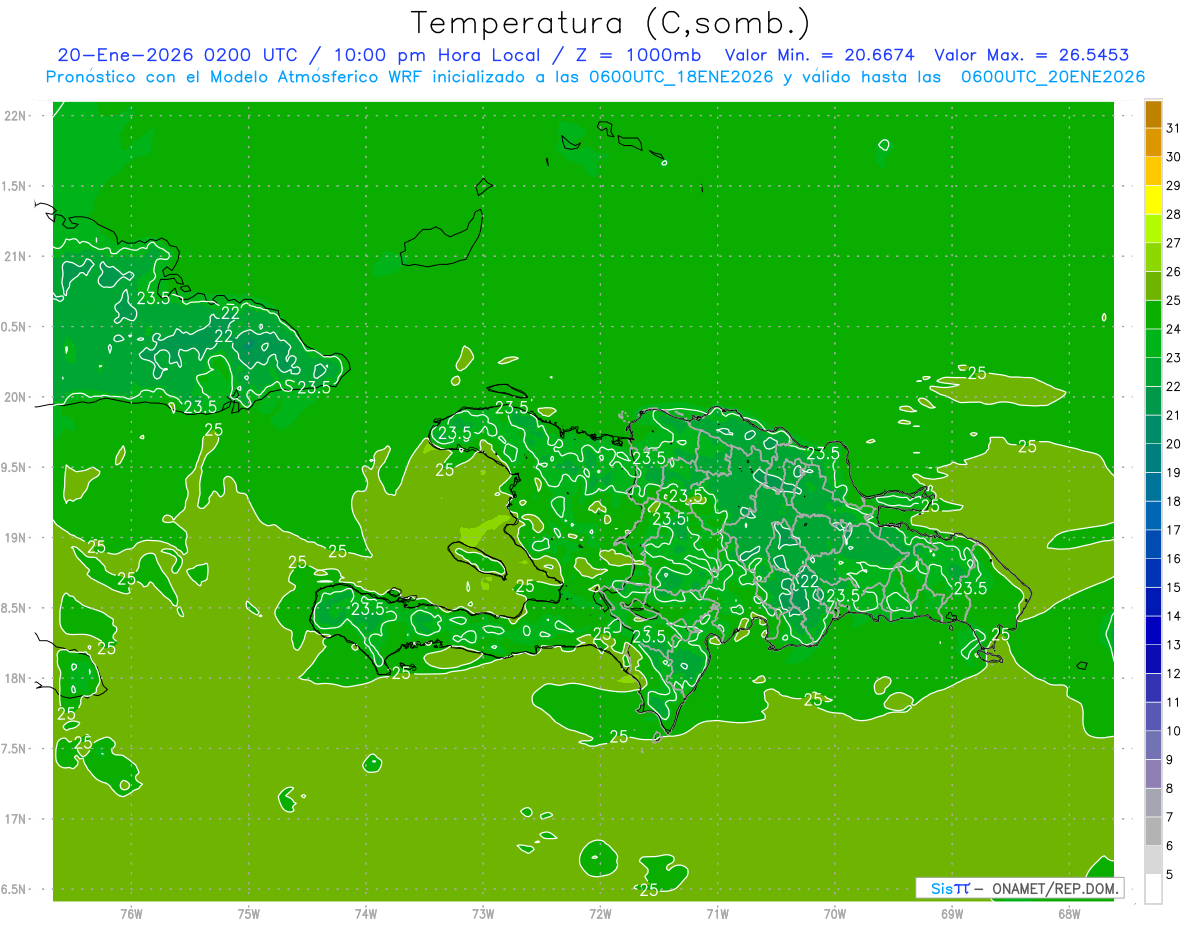Click the green legend swatch between 24 and 25
The height and width of the screenshot is (927, 1200).
(1153, 315)
